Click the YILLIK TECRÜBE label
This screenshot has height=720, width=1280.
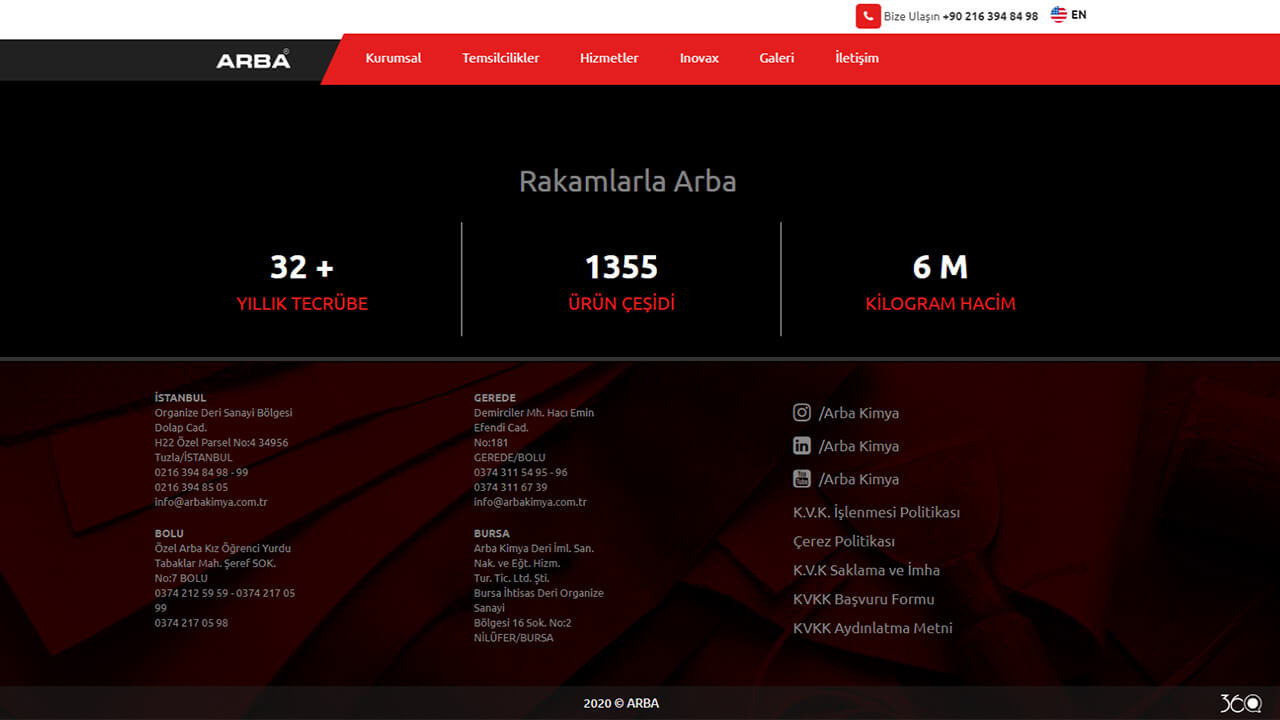[x=302, y=303]
